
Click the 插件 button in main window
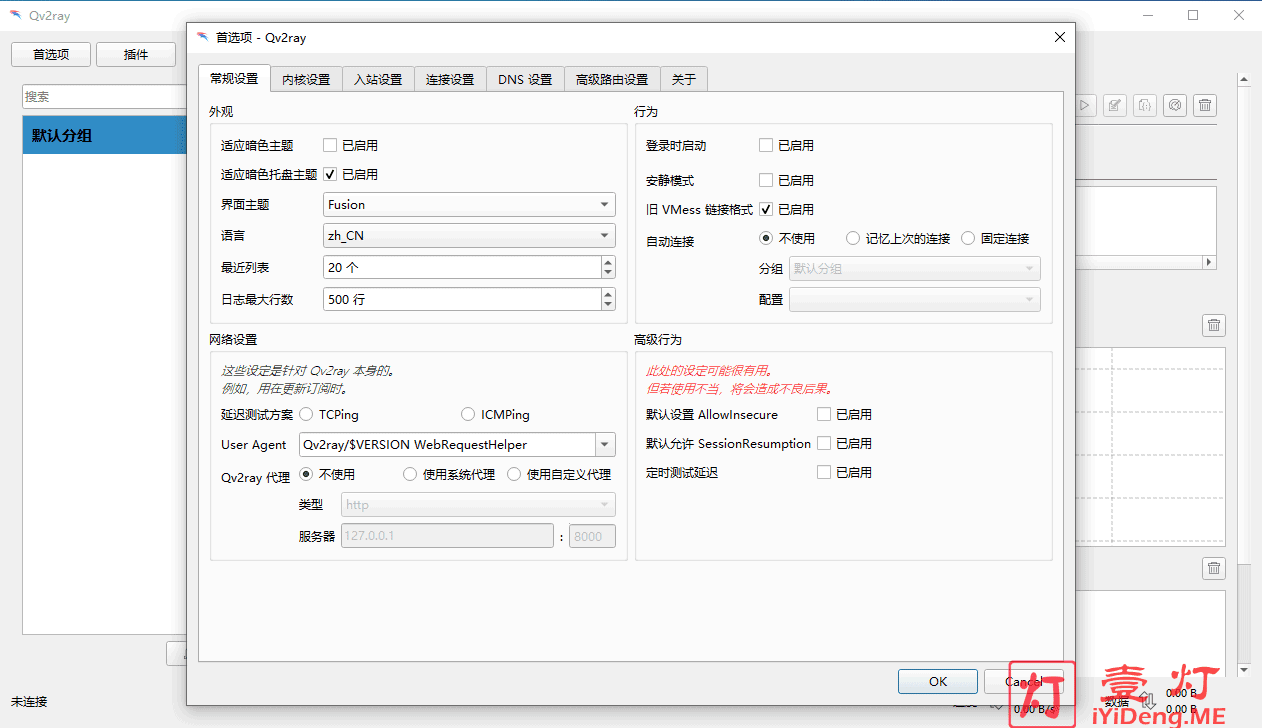pyautogui.click(x=136, y=55)
